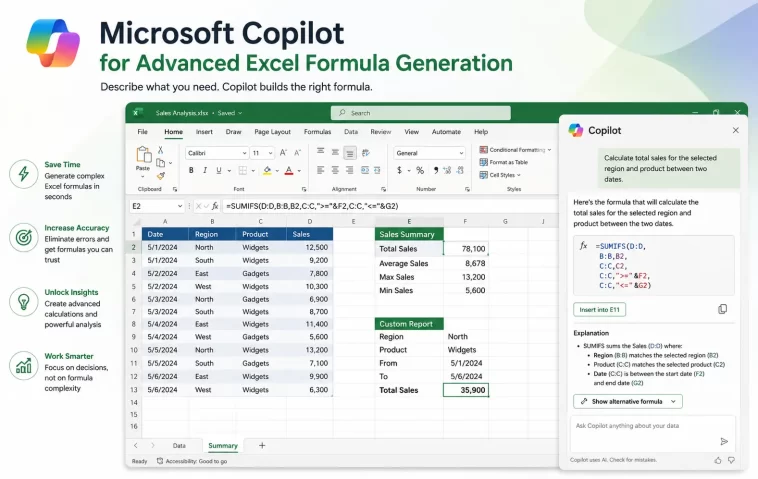This screenshot has width=758, height=479.
Task: Apply Accounting dollar format
Action: (399, 170)
